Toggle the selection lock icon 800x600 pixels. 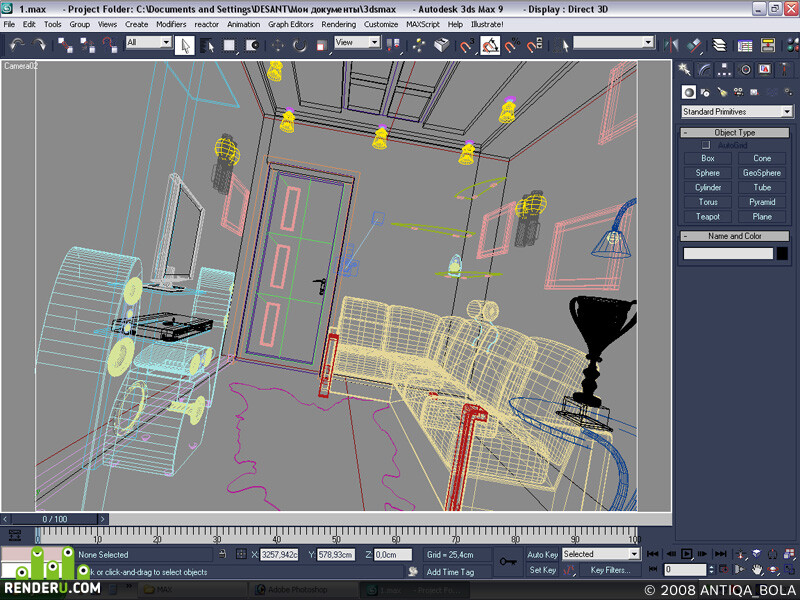(222, 554)
